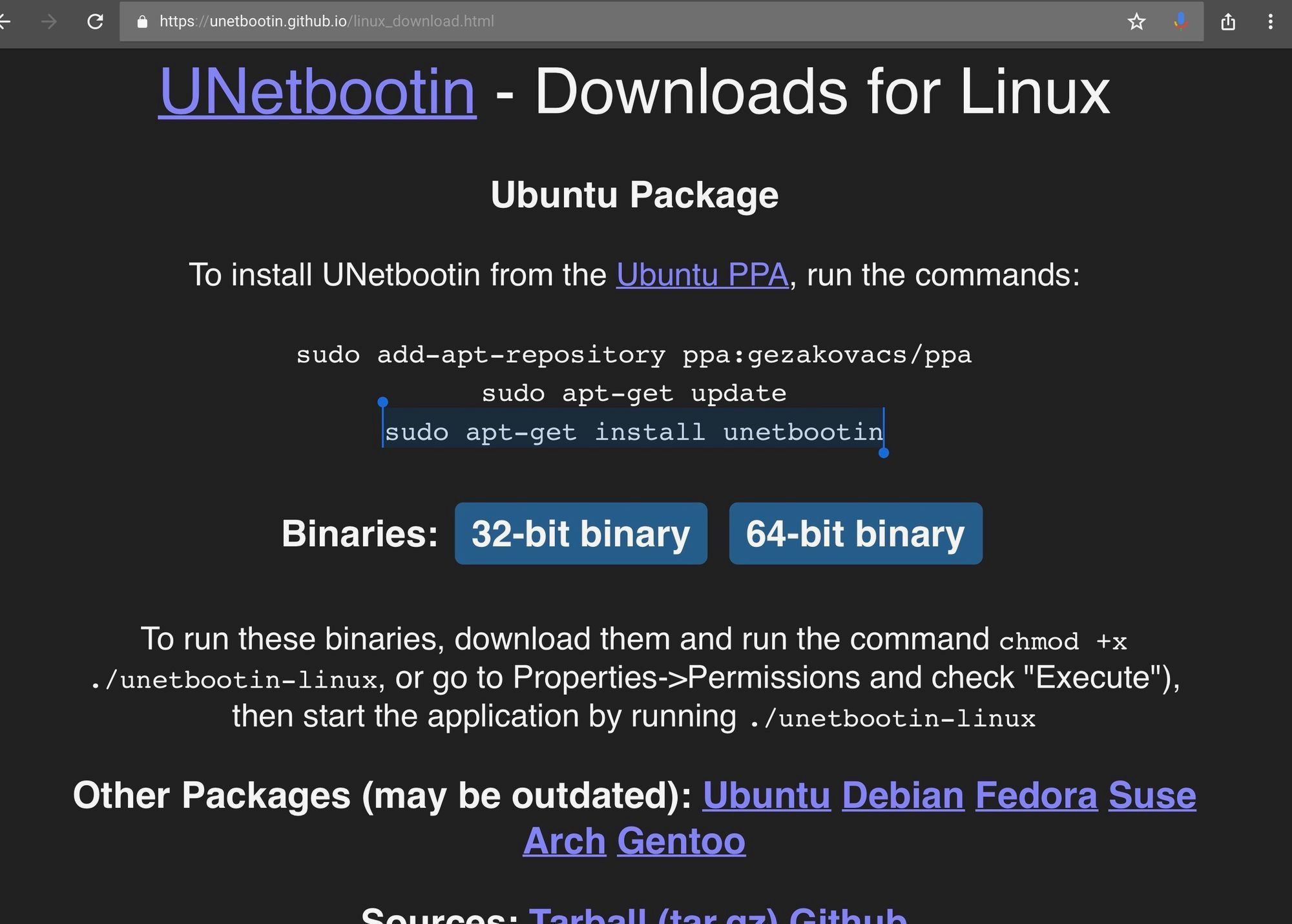Click the lock icon in the address bar
The width and height of the screenshot is (1292, 924).
143,22
